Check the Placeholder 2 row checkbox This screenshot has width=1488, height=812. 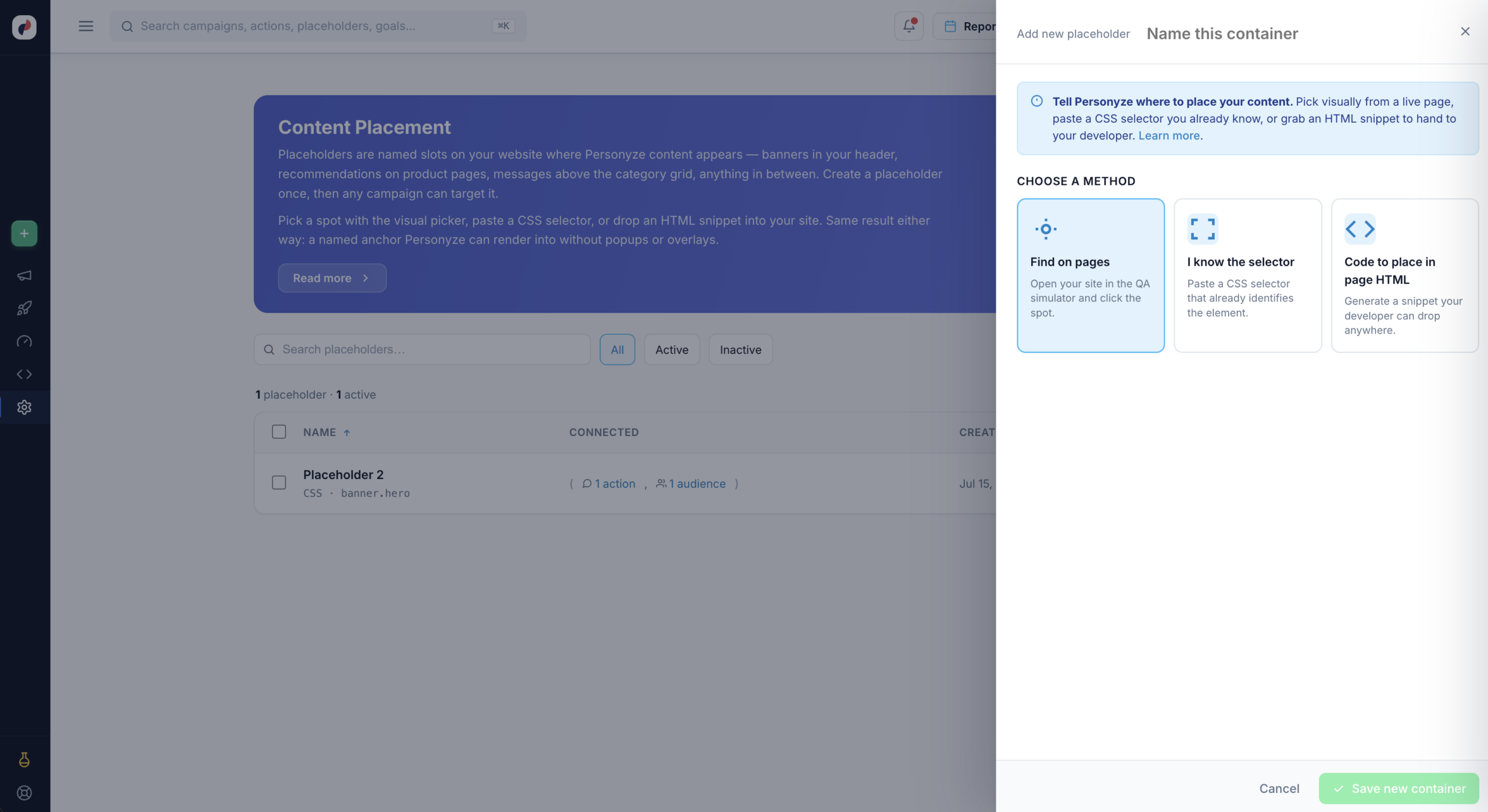tap(279, 482)
